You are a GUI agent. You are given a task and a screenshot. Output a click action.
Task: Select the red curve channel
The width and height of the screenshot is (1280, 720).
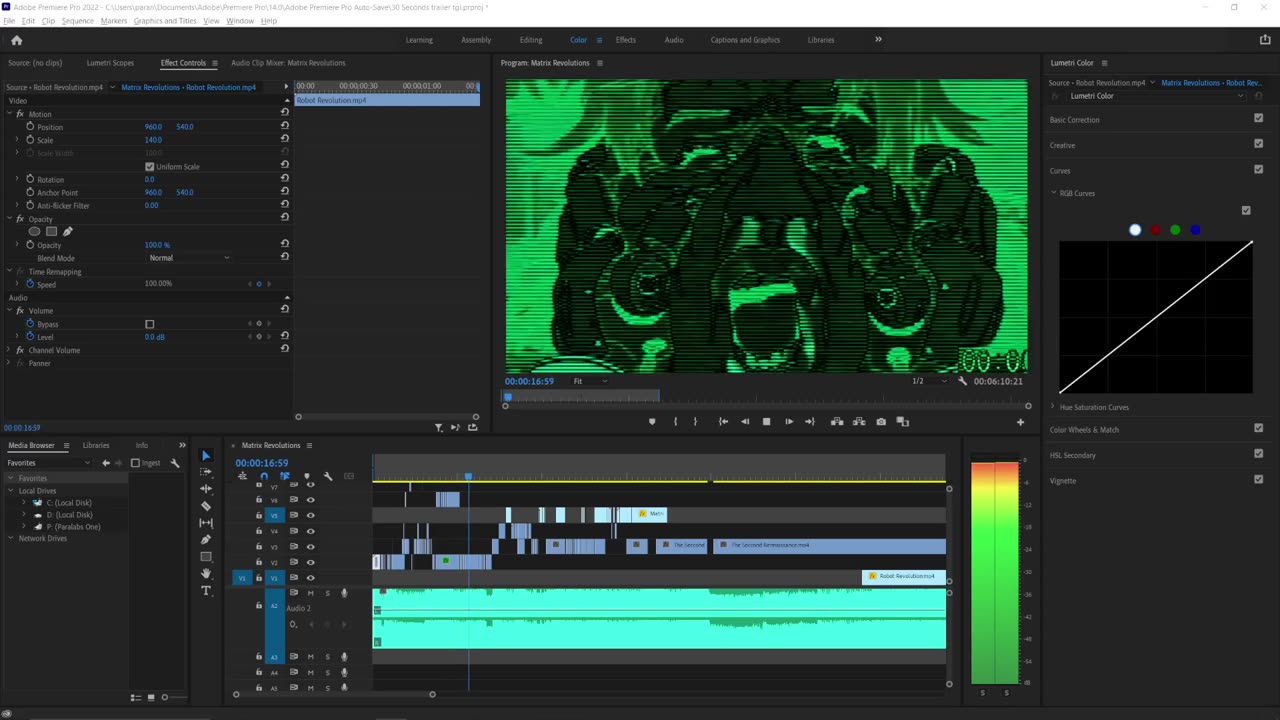[1155, 230]
